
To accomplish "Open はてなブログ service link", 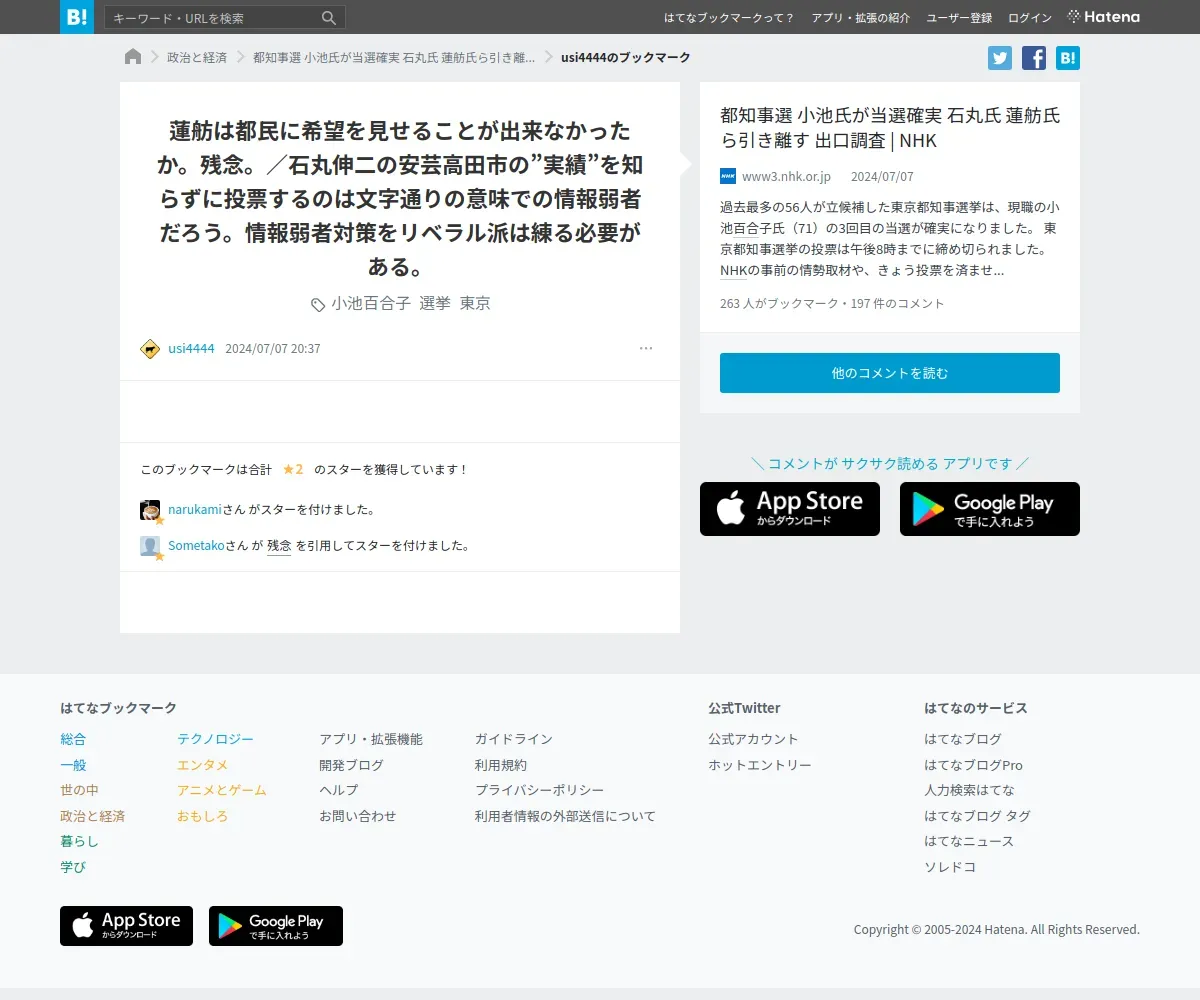I will pyautogui.click(x=963, y=739).
